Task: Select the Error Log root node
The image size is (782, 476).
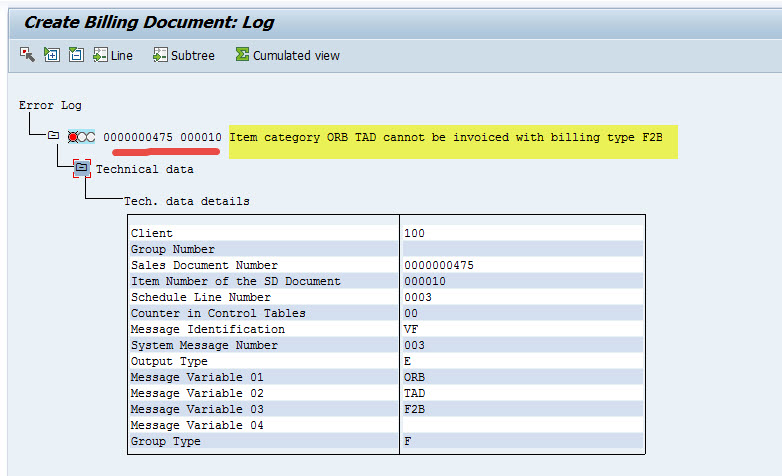Action: click(50, 105)
